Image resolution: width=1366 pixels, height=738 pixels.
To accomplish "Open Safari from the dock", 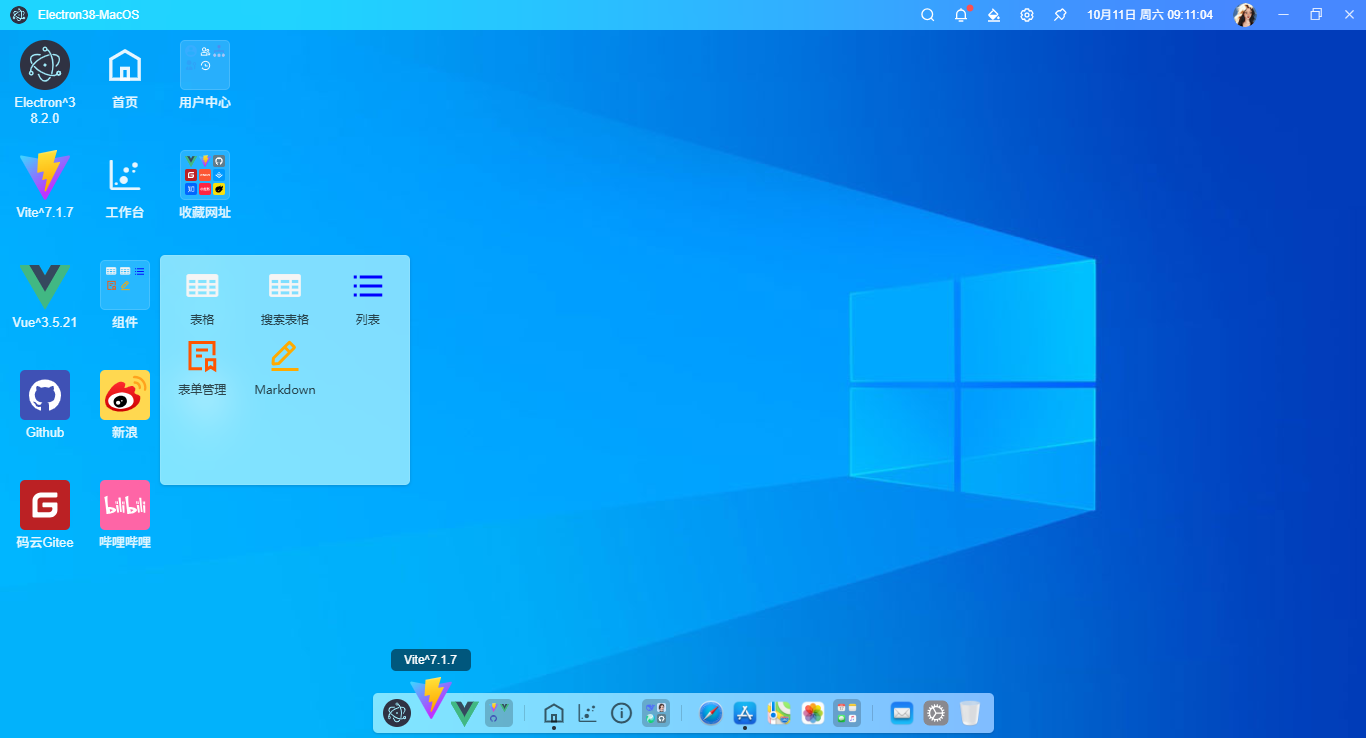I will click(711, 713).
